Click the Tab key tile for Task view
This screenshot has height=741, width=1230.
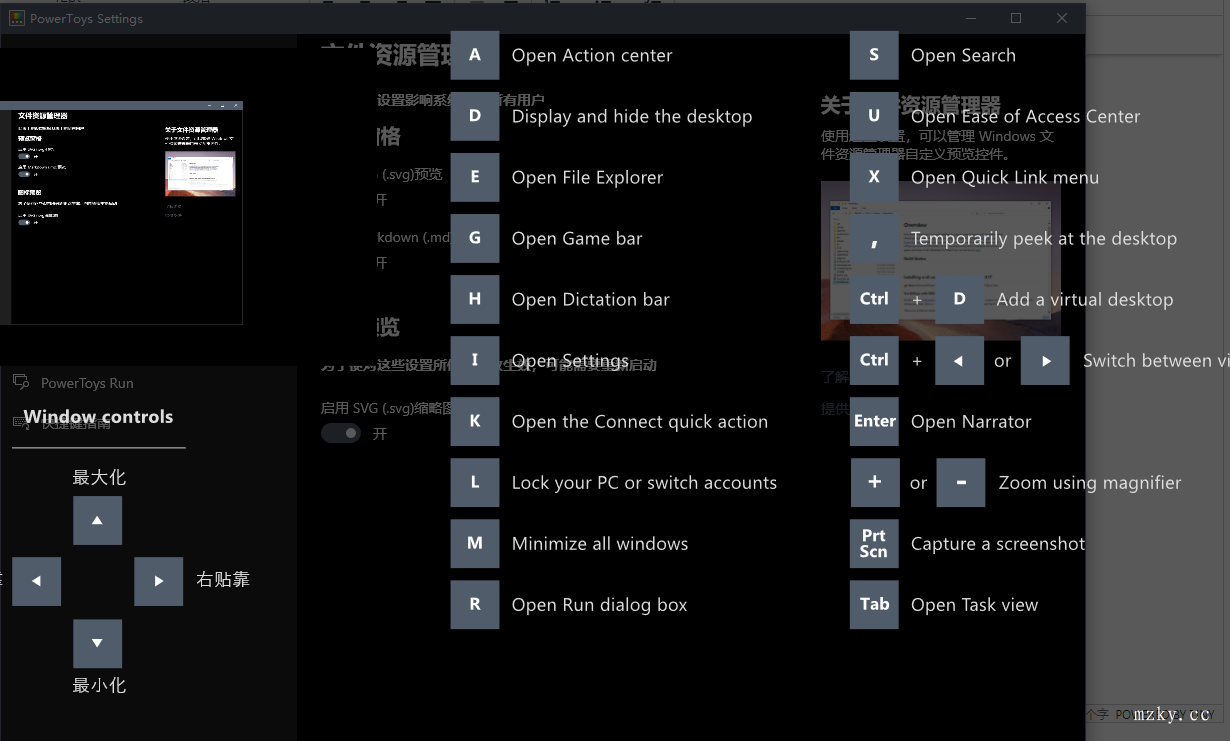click(874, 604)
